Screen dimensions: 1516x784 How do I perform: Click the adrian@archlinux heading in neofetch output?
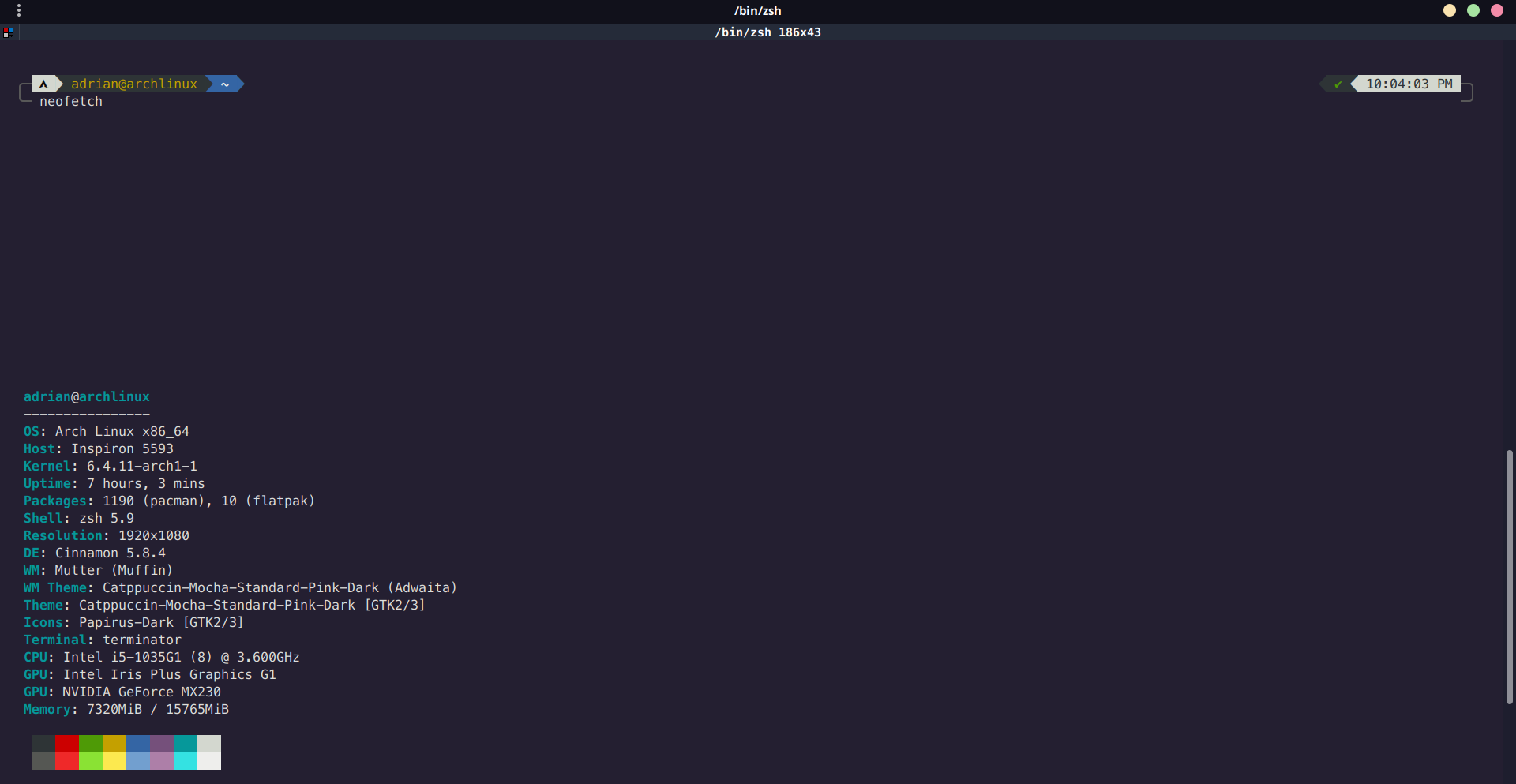click(x=86, y=396)
